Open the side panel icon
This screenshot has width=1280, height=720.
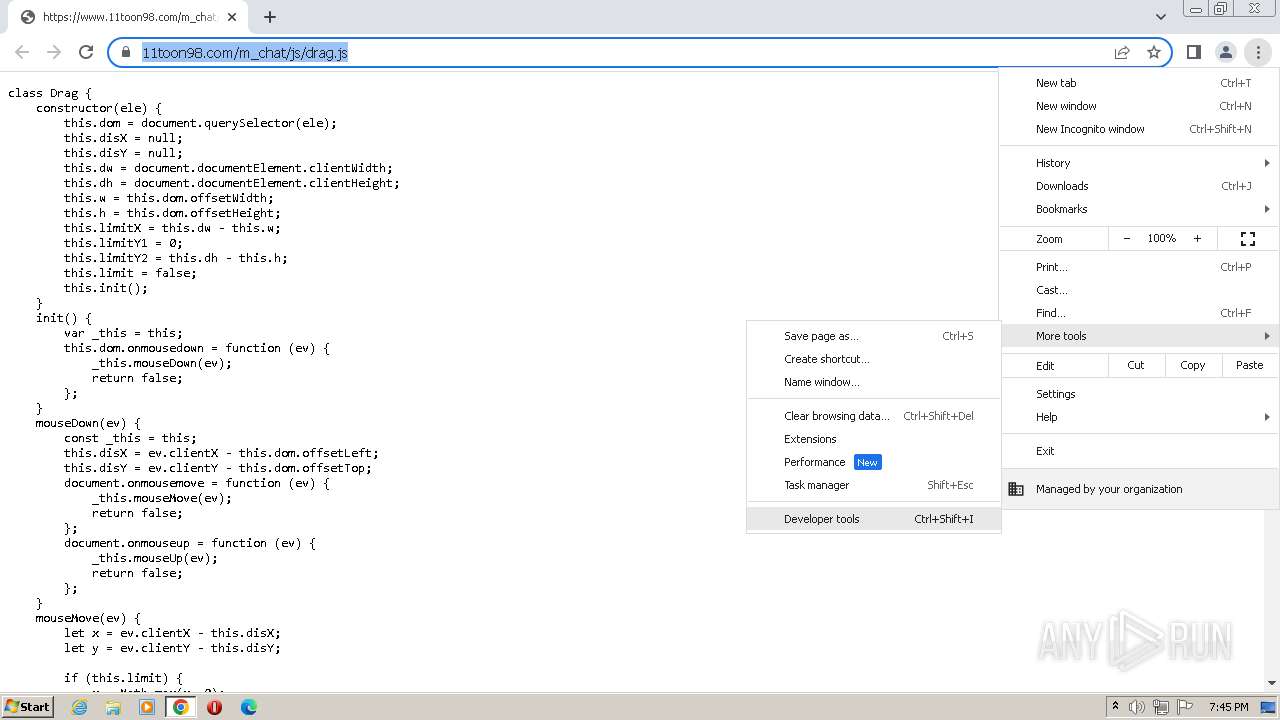click(1193, 52)
